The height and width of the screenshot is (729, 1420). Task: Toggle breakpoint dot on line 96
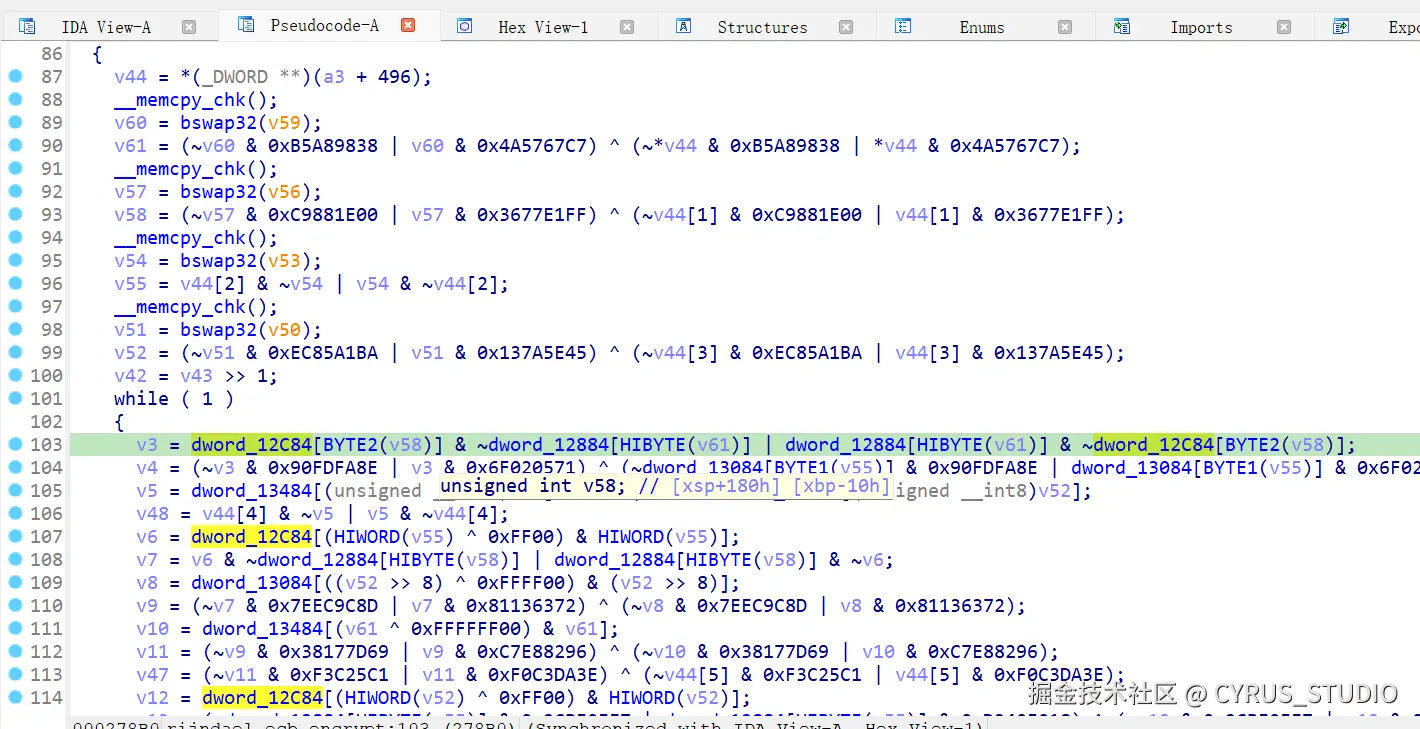pyautogui.click(x=15, y=283)
